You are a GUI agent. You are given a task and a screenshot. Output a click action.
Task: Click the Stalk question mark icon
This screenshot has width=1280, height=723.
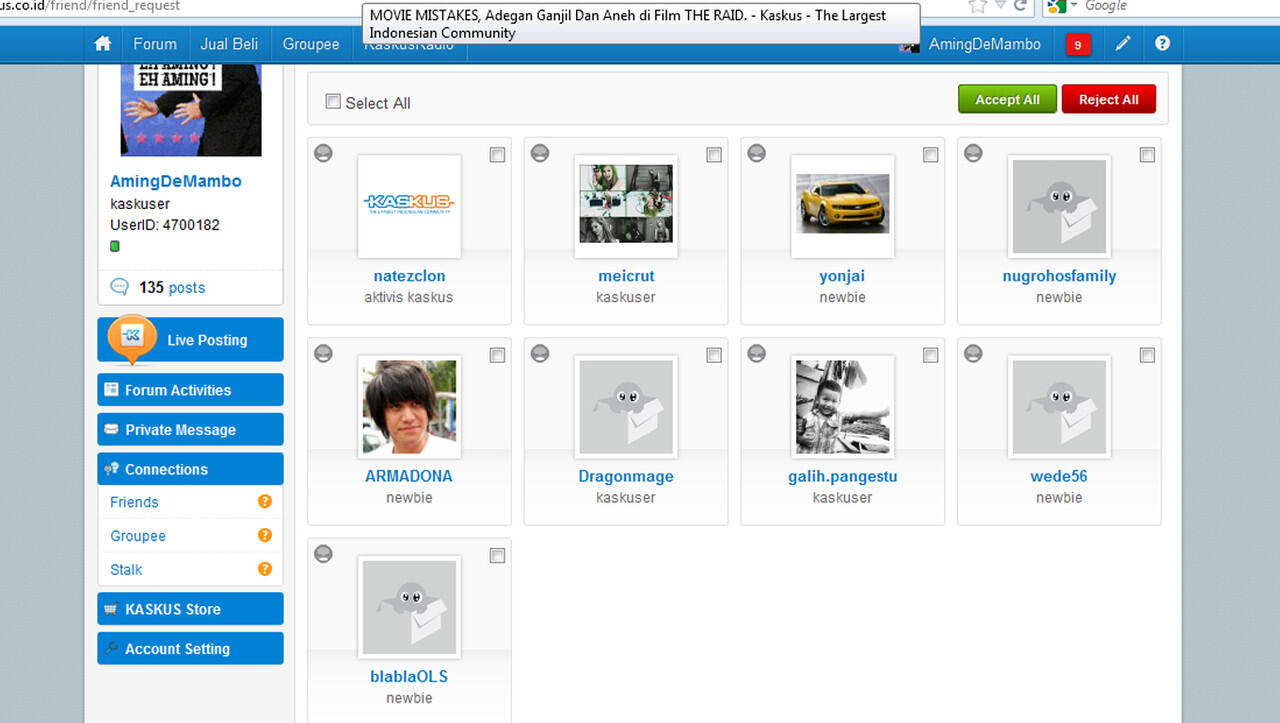coord(265,569)
